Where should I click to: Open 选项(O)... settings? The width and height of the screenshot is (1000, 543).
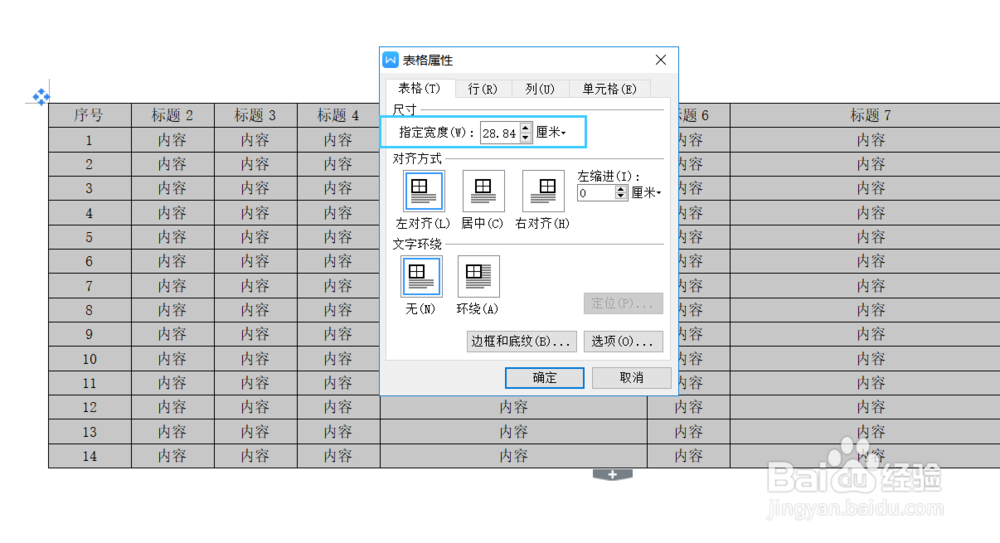click(622, 341)
